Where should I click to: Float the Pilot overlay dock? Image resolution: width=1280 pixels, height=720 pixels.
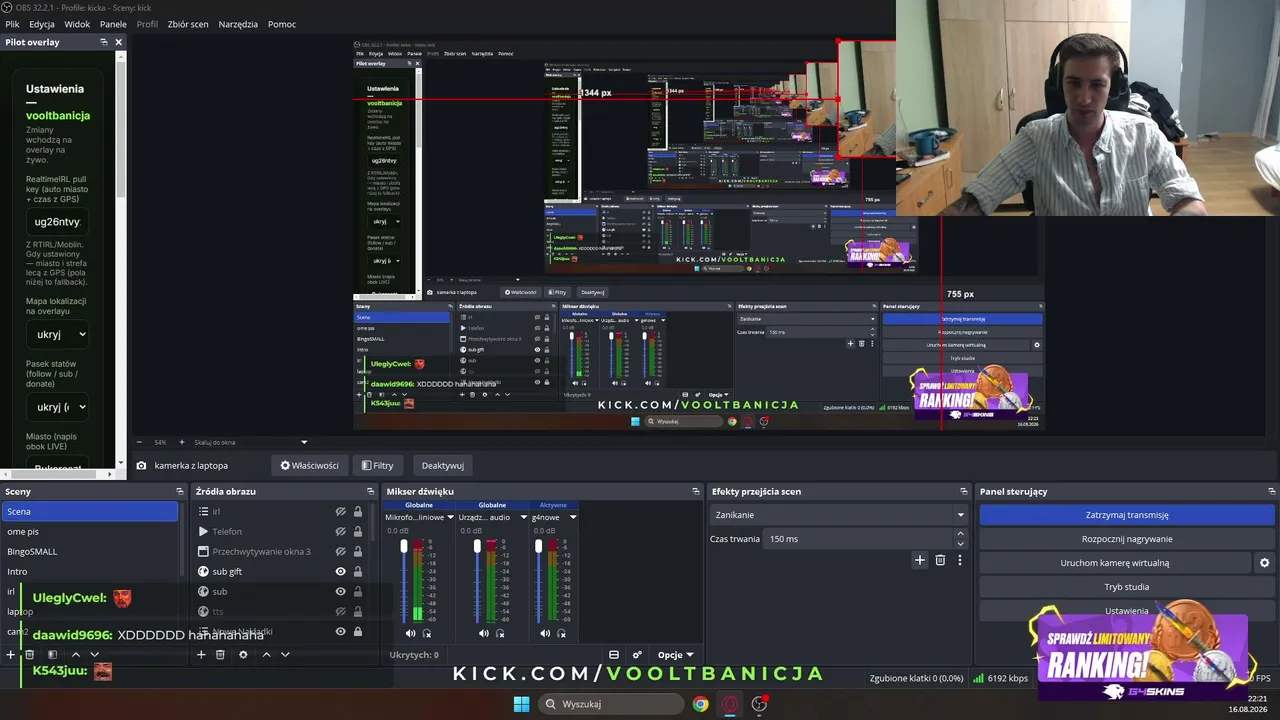click(103, 42)
